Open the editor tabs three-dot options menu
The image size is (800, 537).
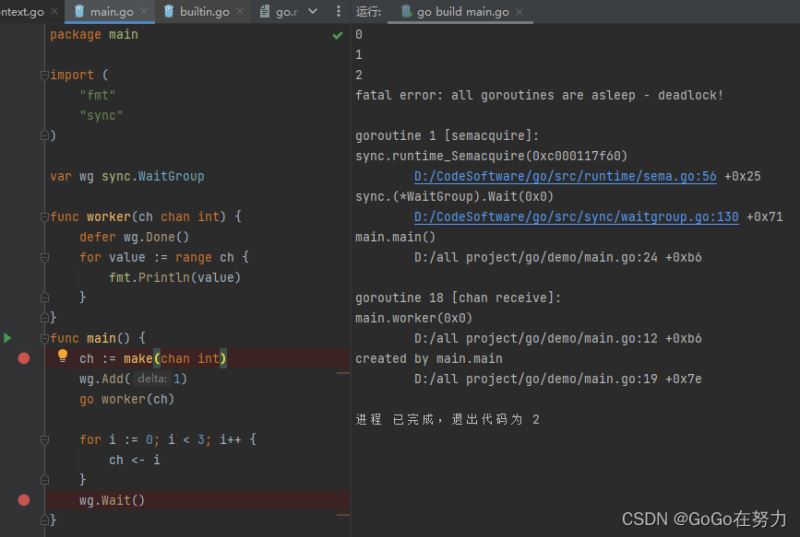click(338, 12)
